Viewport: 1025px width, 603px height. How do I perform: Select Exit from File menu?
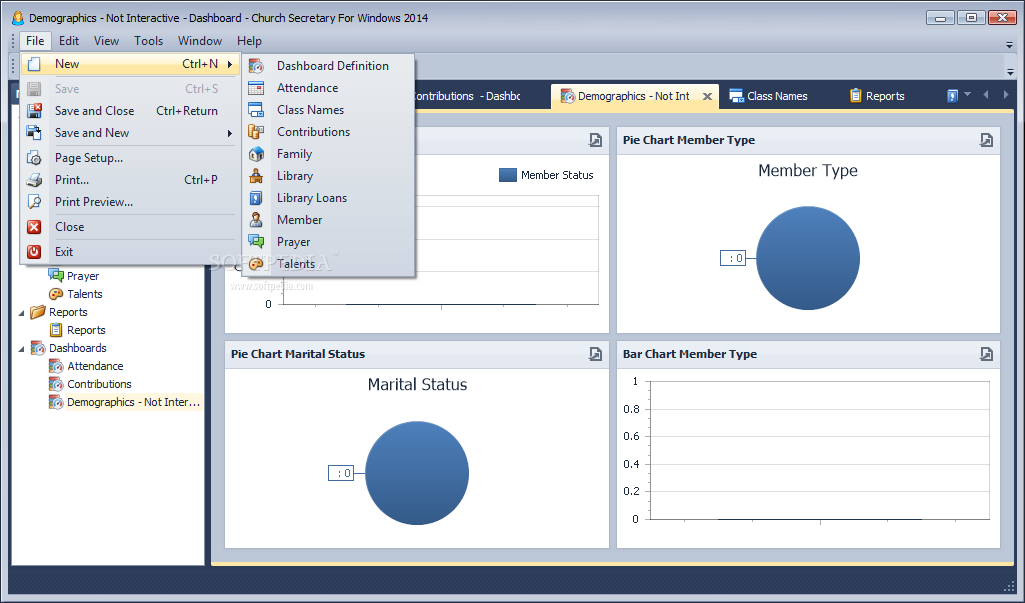pyautogui.click(x=129, y=252)
